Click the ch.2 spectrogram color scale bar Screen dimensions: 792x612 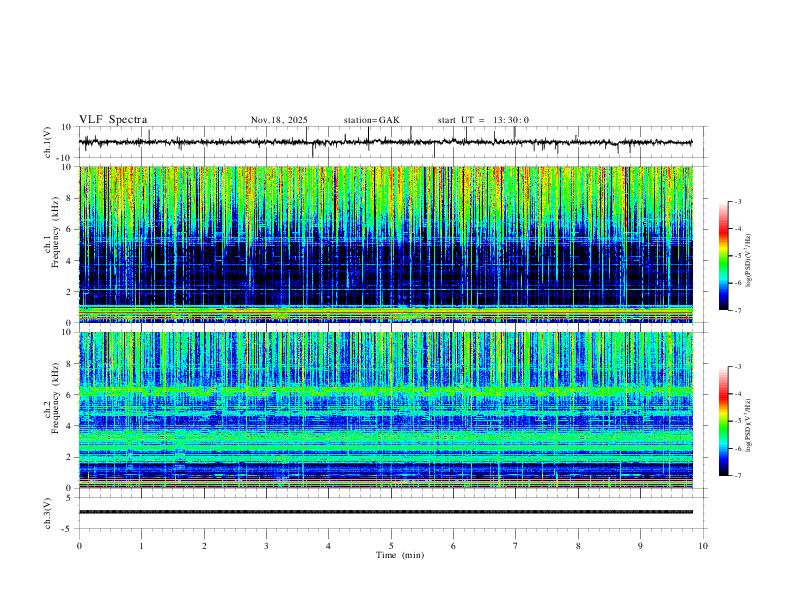(x=723, y=421)
